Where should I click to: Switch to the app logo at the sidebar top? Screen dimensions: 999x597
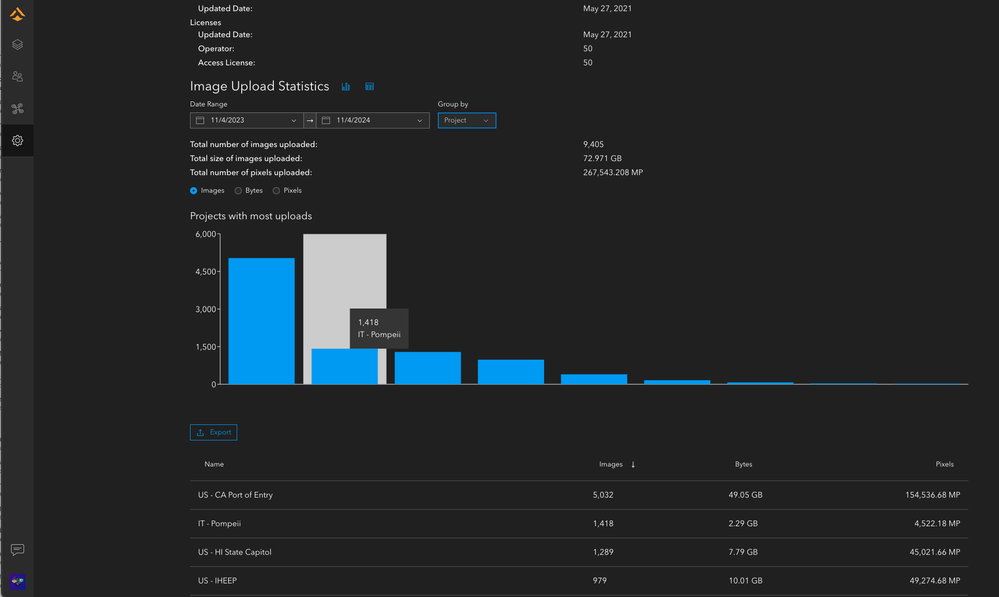(x=16, y=15)
